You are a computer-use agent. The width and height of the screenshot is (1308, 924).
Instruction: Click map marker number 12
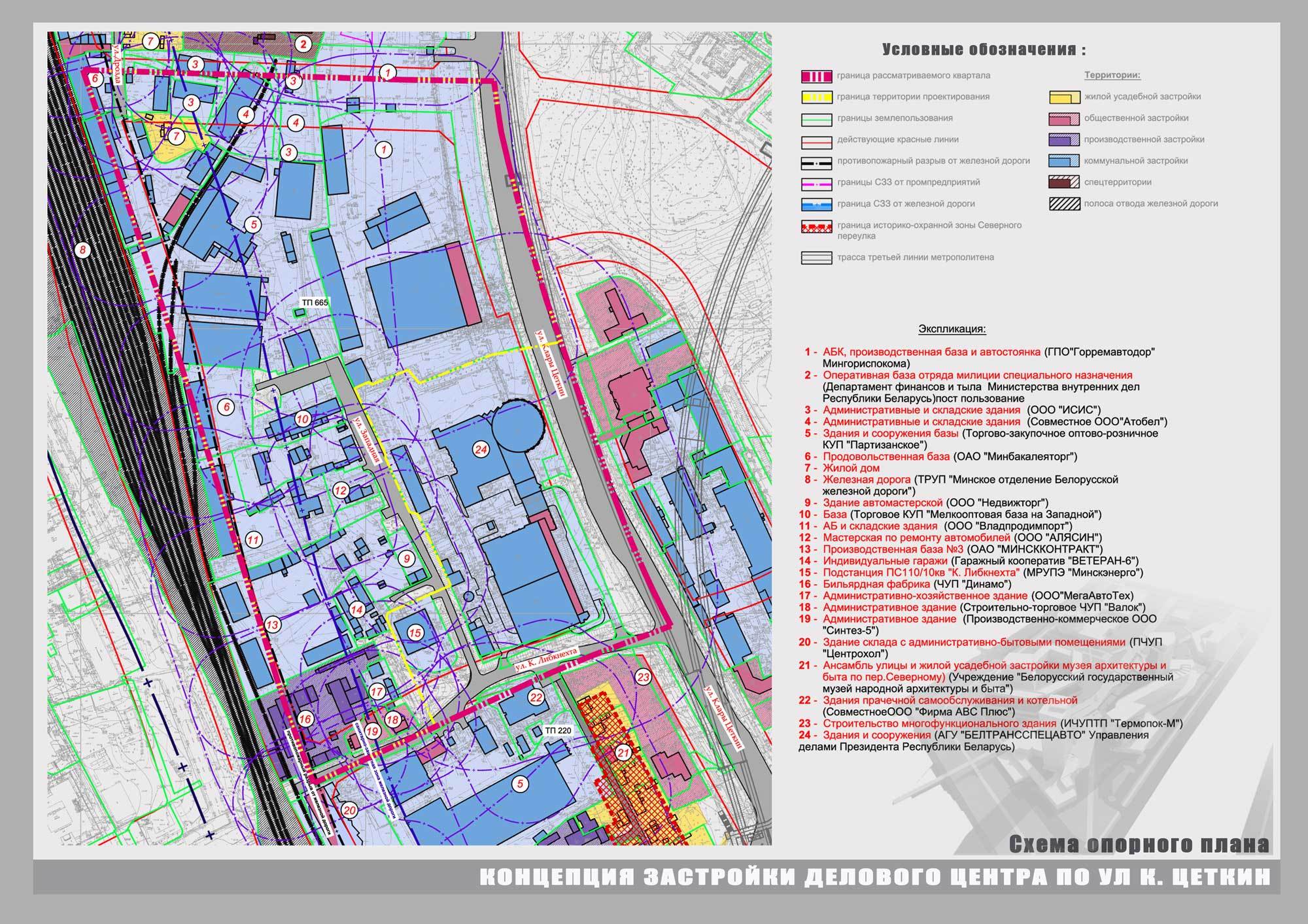tap(341, 490)
